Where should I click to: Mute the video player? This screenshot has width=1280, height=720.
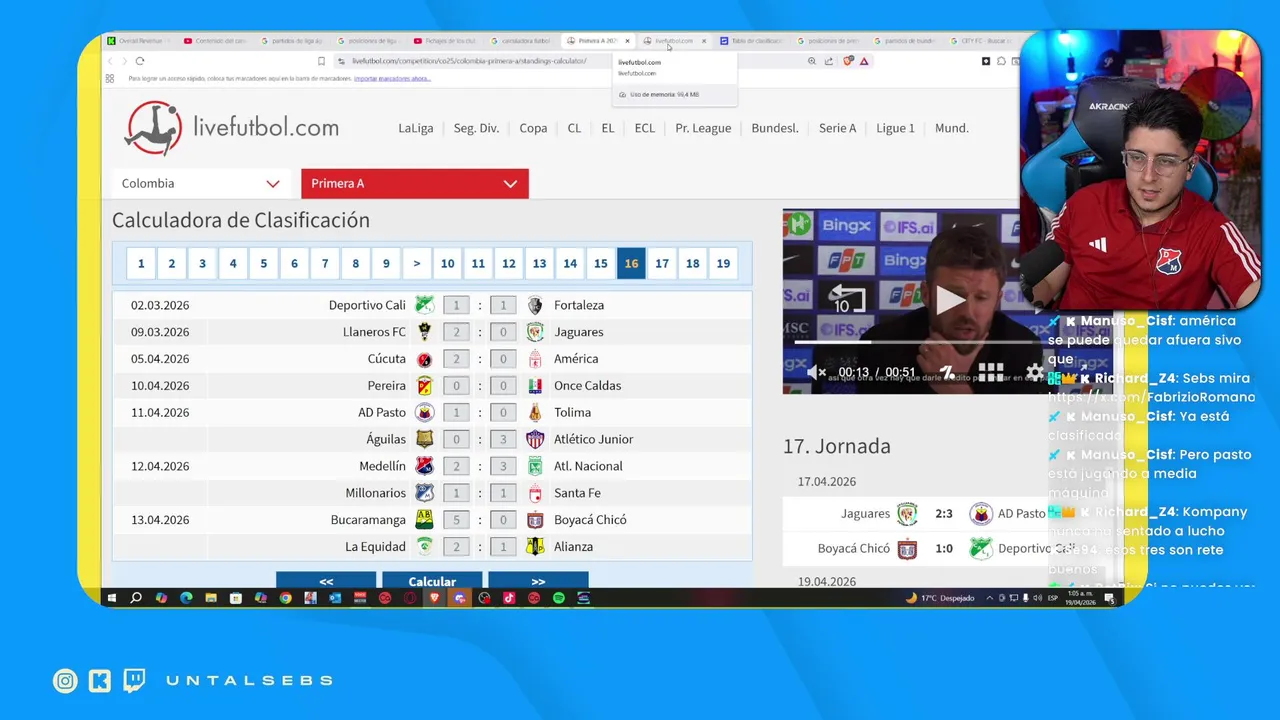815,372
